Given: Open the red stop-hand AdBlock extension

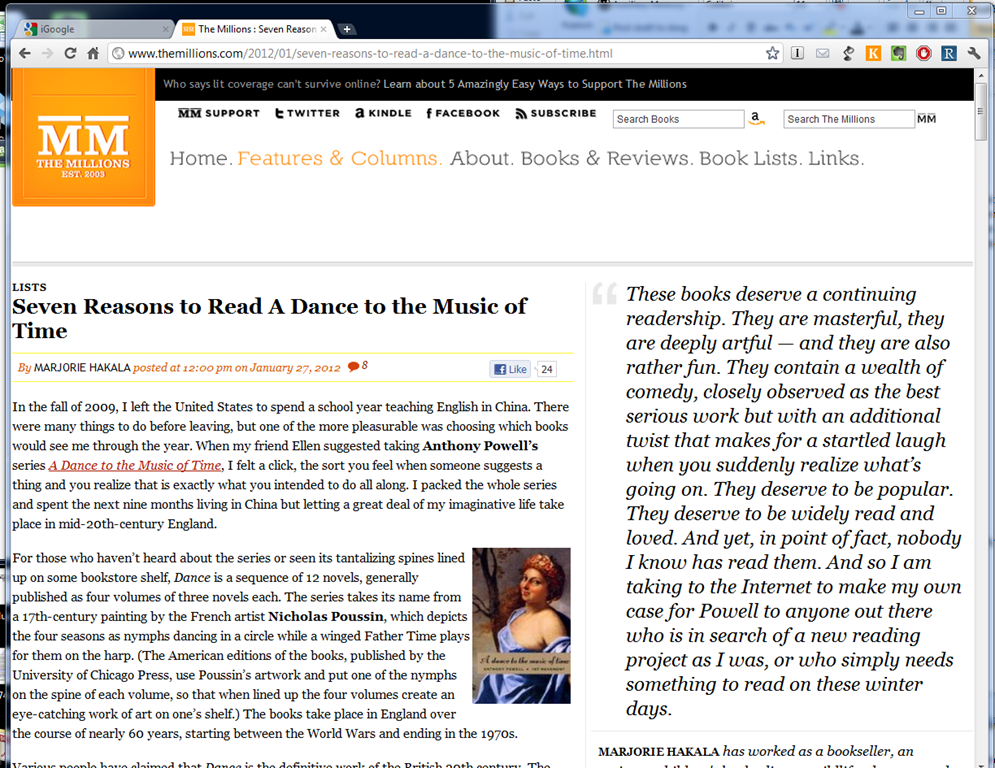Looking at the screenshot, I should click(x=923, y=53).
